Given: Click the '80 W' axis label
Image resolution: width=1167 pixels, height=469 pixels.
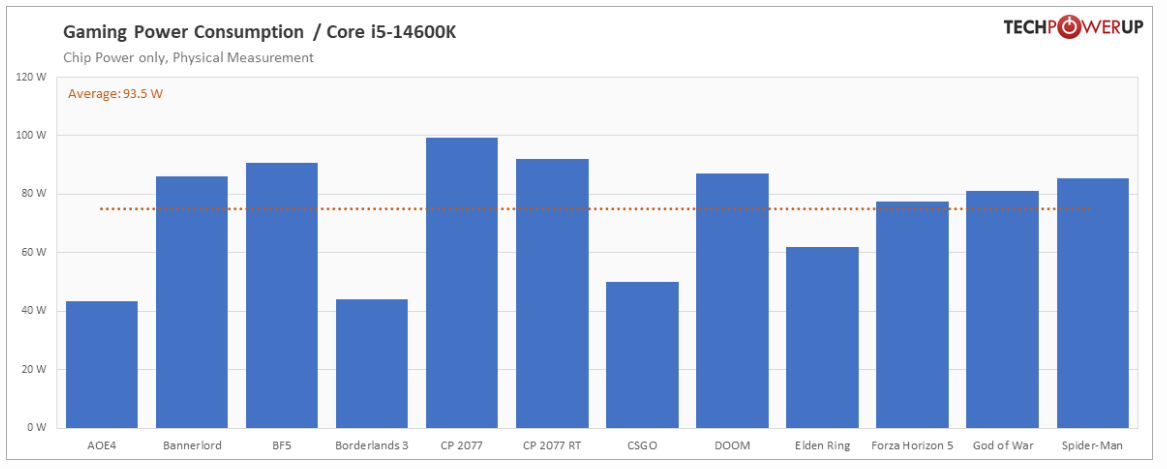Looking at the screenshot, I should pyautogui.click(x=34, y=194).
